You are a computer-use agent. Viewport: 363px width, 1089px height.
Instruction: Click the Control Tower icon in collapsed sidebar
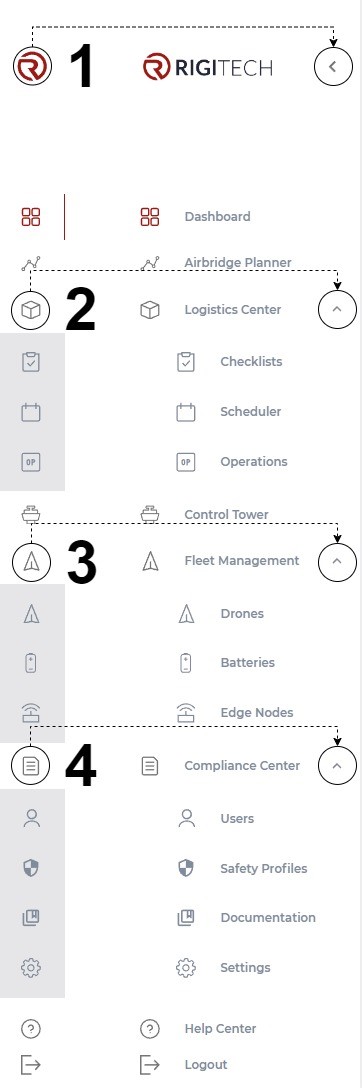(x=31, y=515)
